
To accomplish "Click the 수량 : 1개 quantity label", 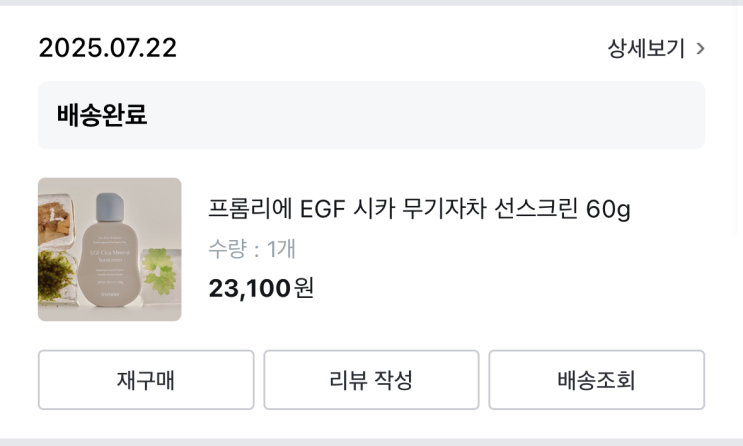I will (x=252, y=249).
